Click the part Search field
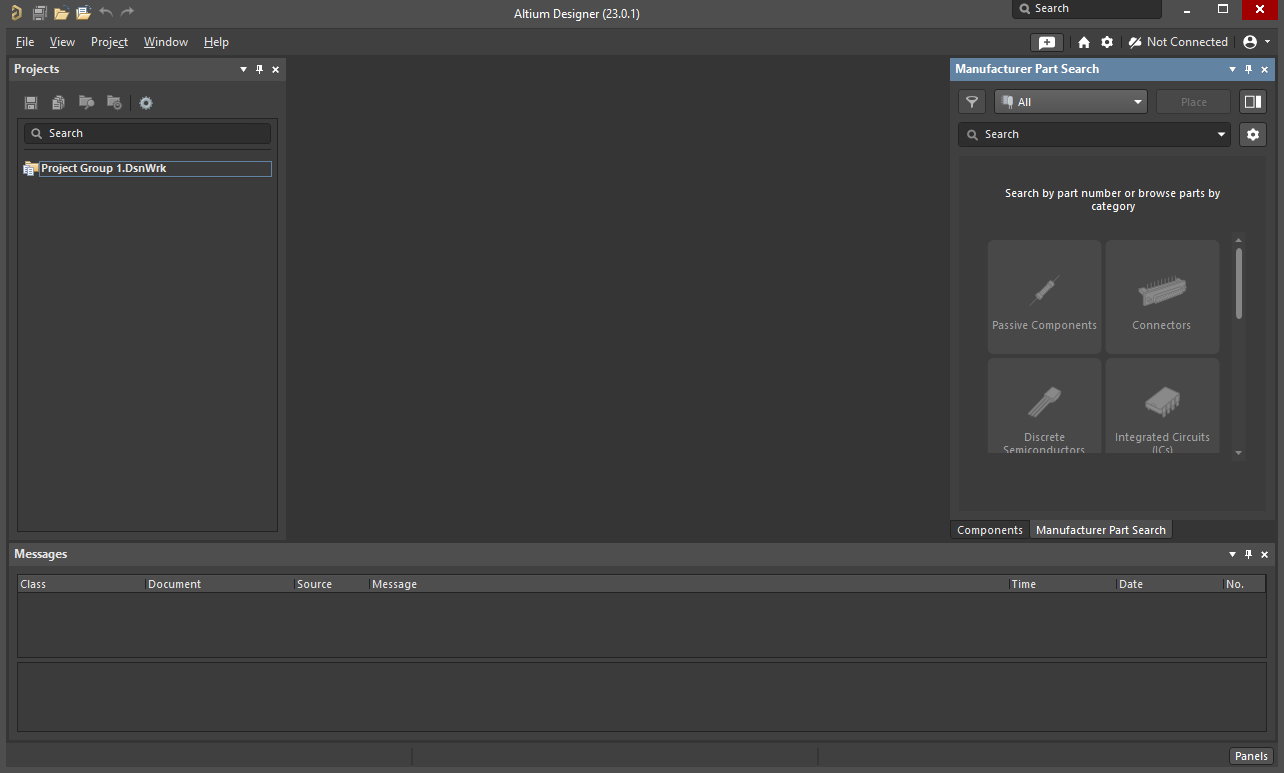The width and height of the screenshot is (1284, 773). point(1094,134)
